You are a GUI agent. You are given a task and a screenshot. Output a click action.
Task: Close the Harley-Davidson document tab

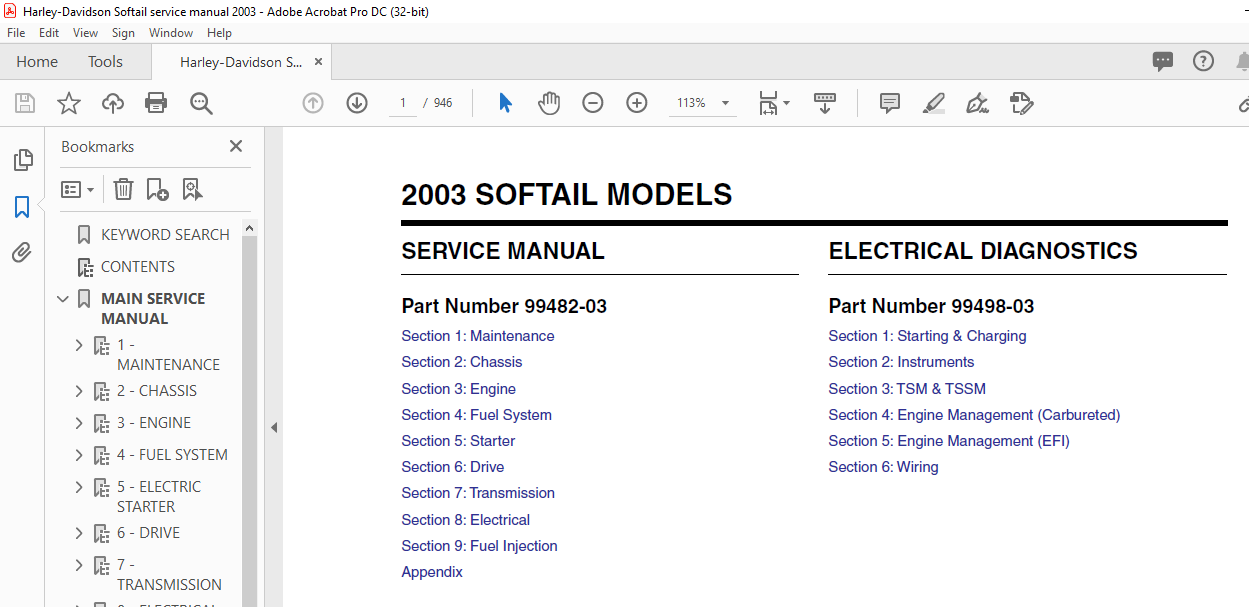pos(319,62)
